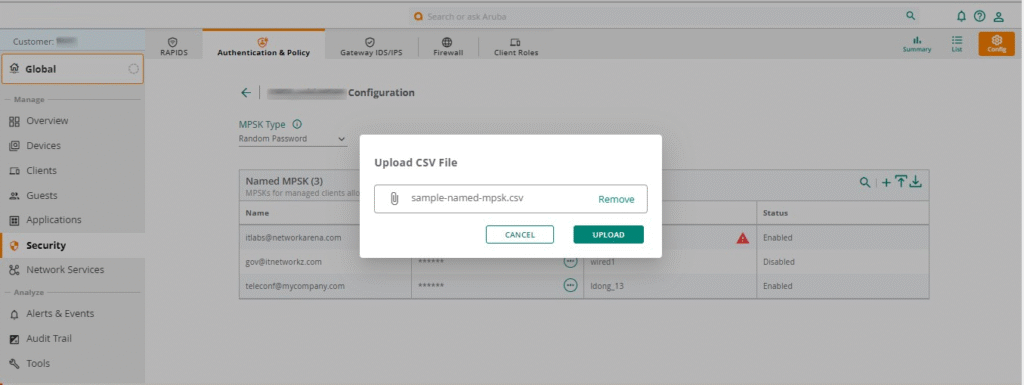The height and width of the screenshot is (385, 1024).
Task: Select the teleconf@mycompany.com name cell
Action: (325, 286)
